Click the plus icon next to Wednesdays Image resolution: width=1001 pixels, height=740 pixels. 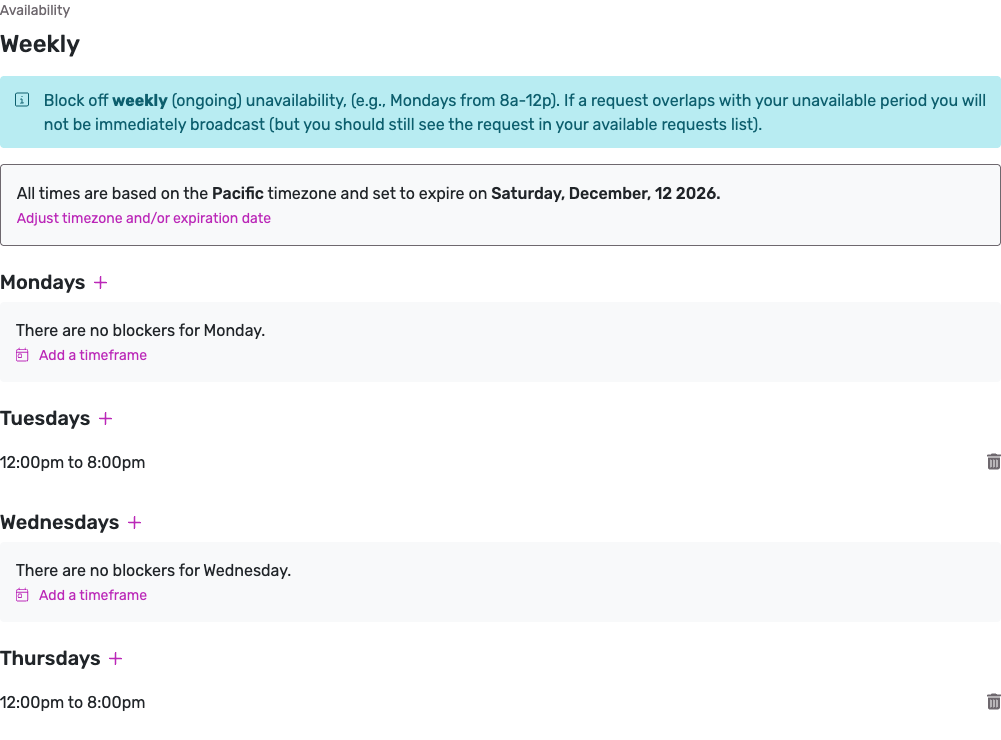pyautogui.click(x=135, y=522)
